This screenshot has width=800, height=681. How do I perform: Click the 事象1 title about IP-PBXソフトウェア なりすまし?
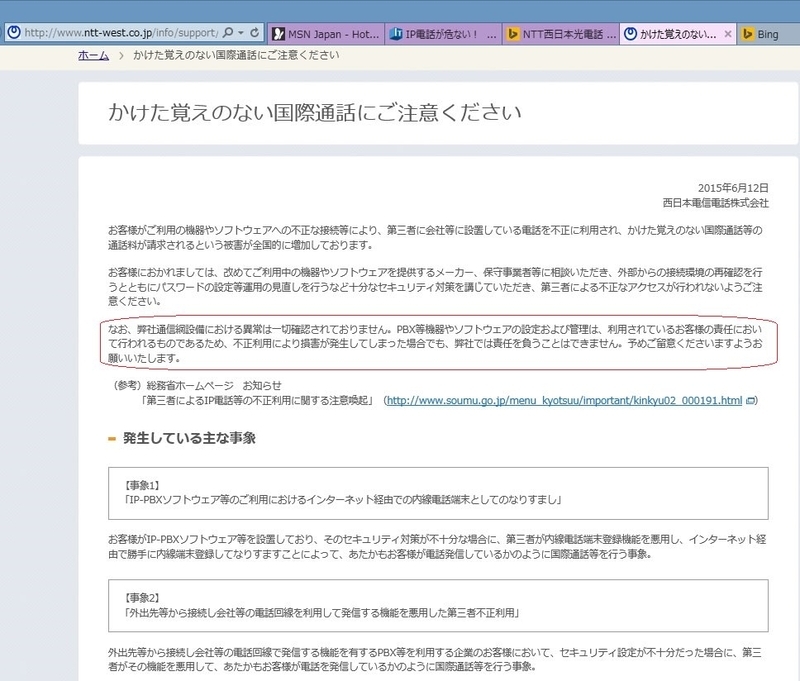coord(343,500)
